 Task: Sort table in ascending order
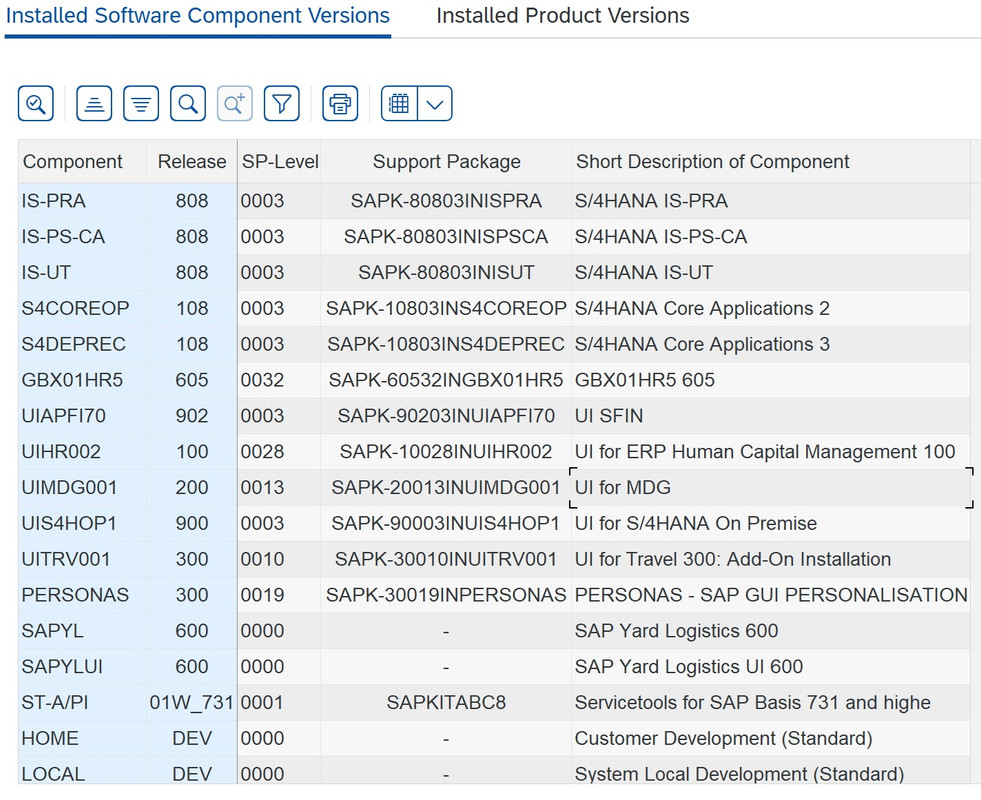(x=94, y=103)
